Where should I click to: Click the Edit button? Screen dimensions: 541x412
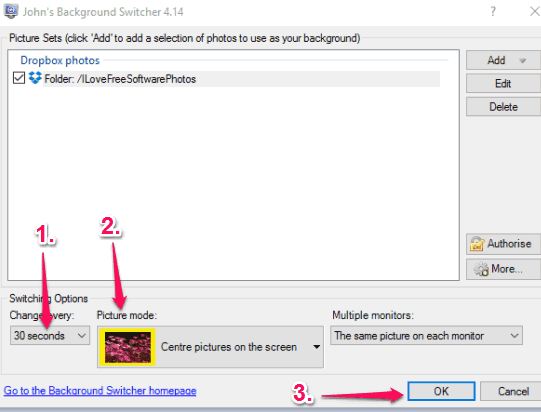503,84
